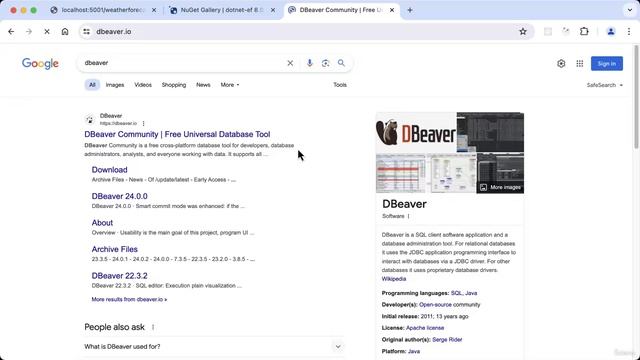Click More results from dbeaver.io
This screenshot has width=640, height=360.
[129, 300]
